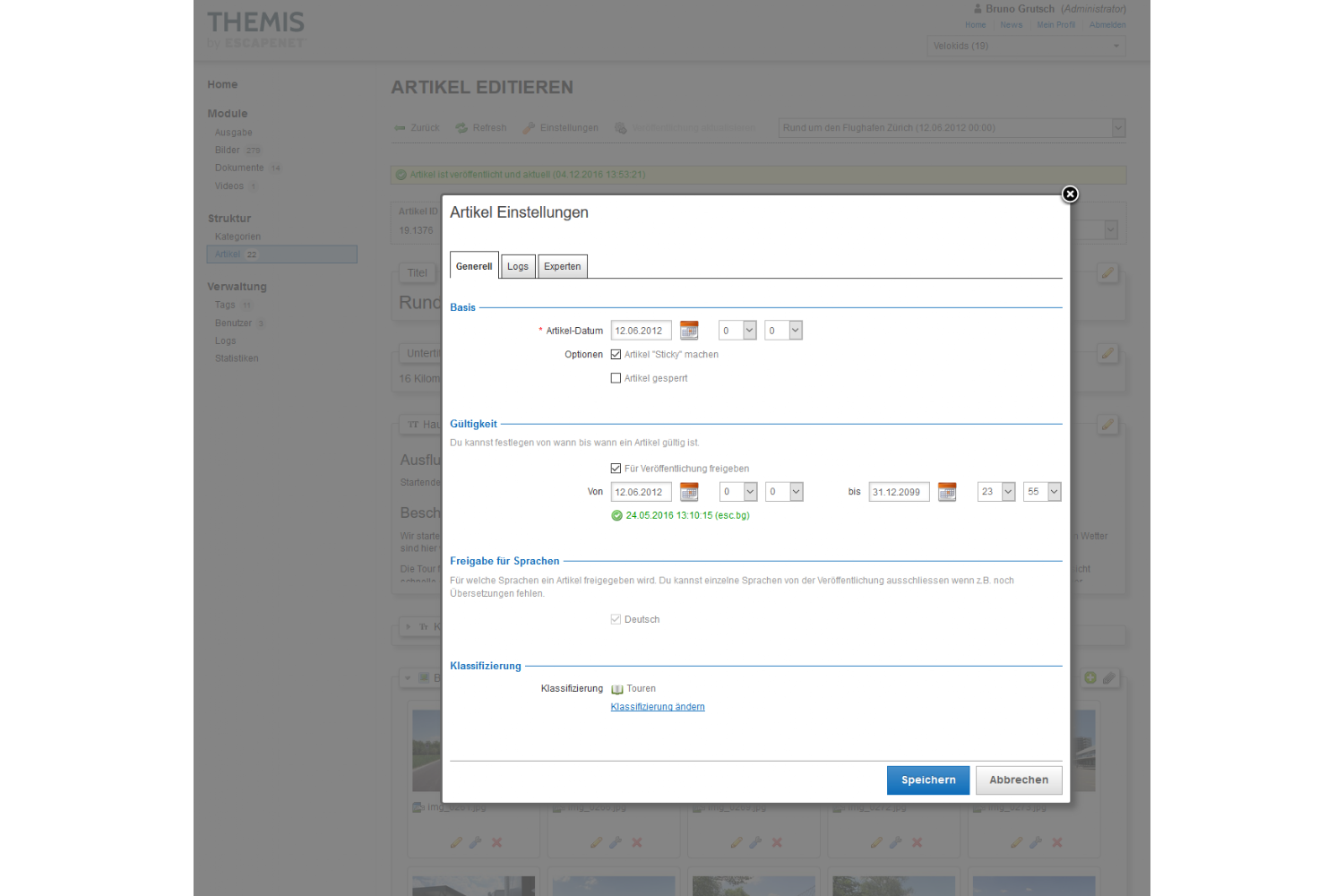Click the Speichern button
This screenshot has width=1344, height=896.
927,780
